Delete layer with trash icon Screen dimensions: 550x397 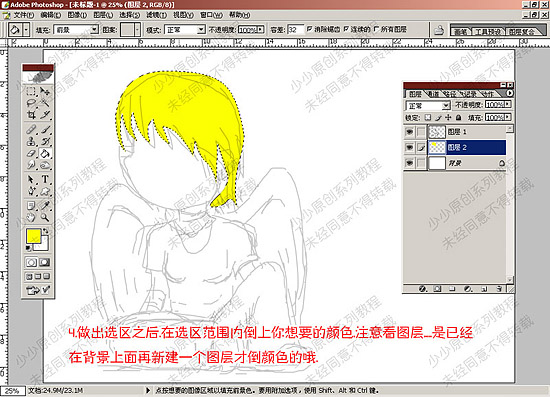click(499, 289)
